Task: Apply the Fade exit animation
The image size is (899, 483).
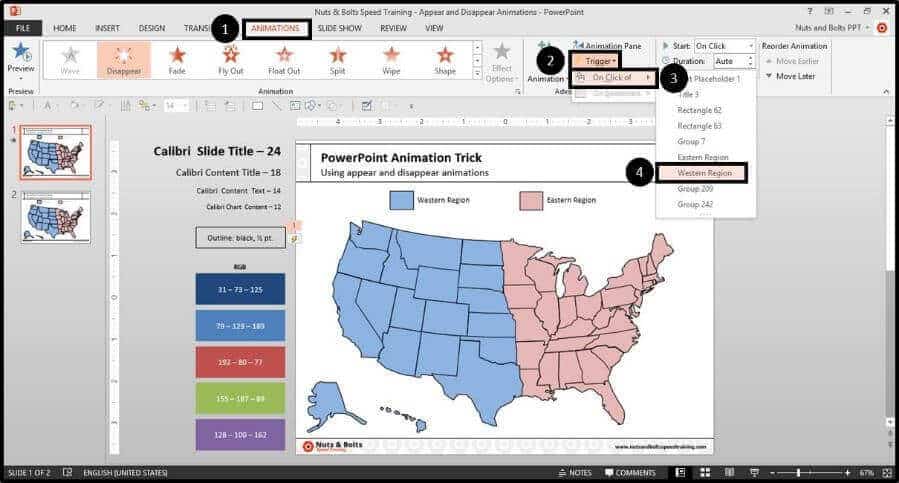Action: coord(177,60)
